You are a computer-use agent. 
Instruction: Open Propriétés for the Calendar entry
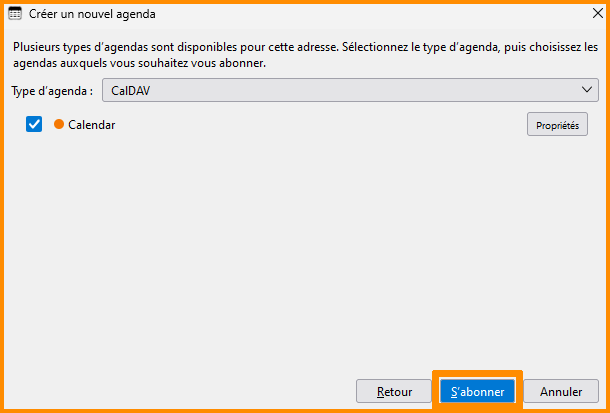(x=557, y=125)
